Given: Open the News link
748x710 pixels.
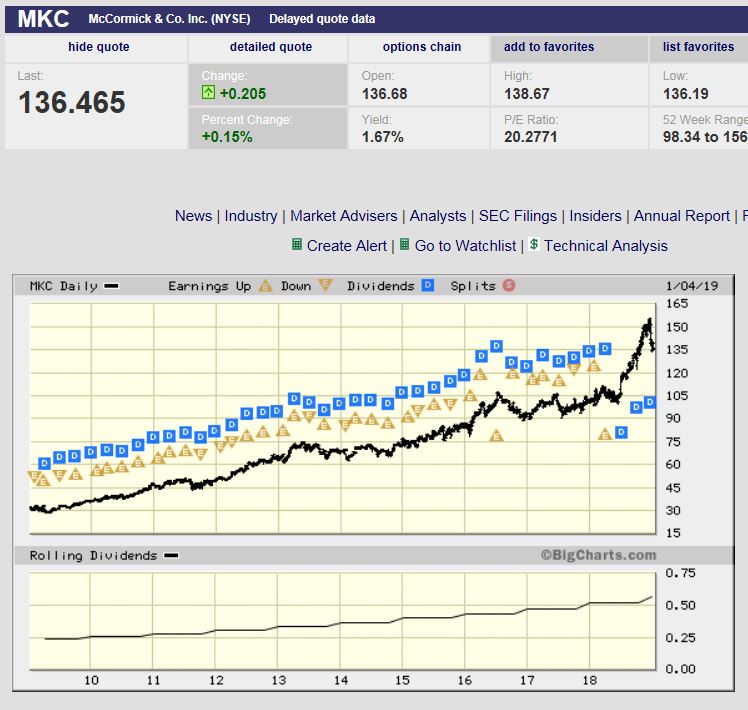Looking at the screenshot, I should 193,216.
